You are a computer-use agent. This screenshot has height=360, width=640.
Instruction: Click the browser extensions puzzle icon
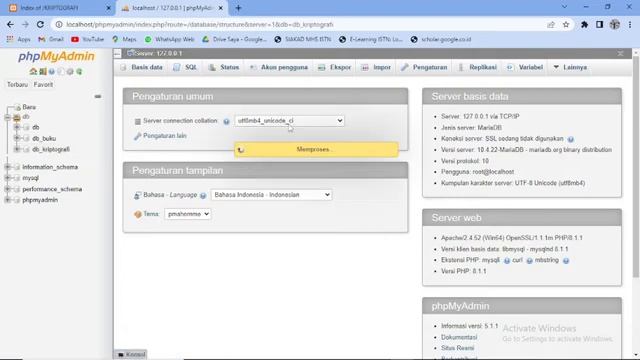click(x=584, y=24)
